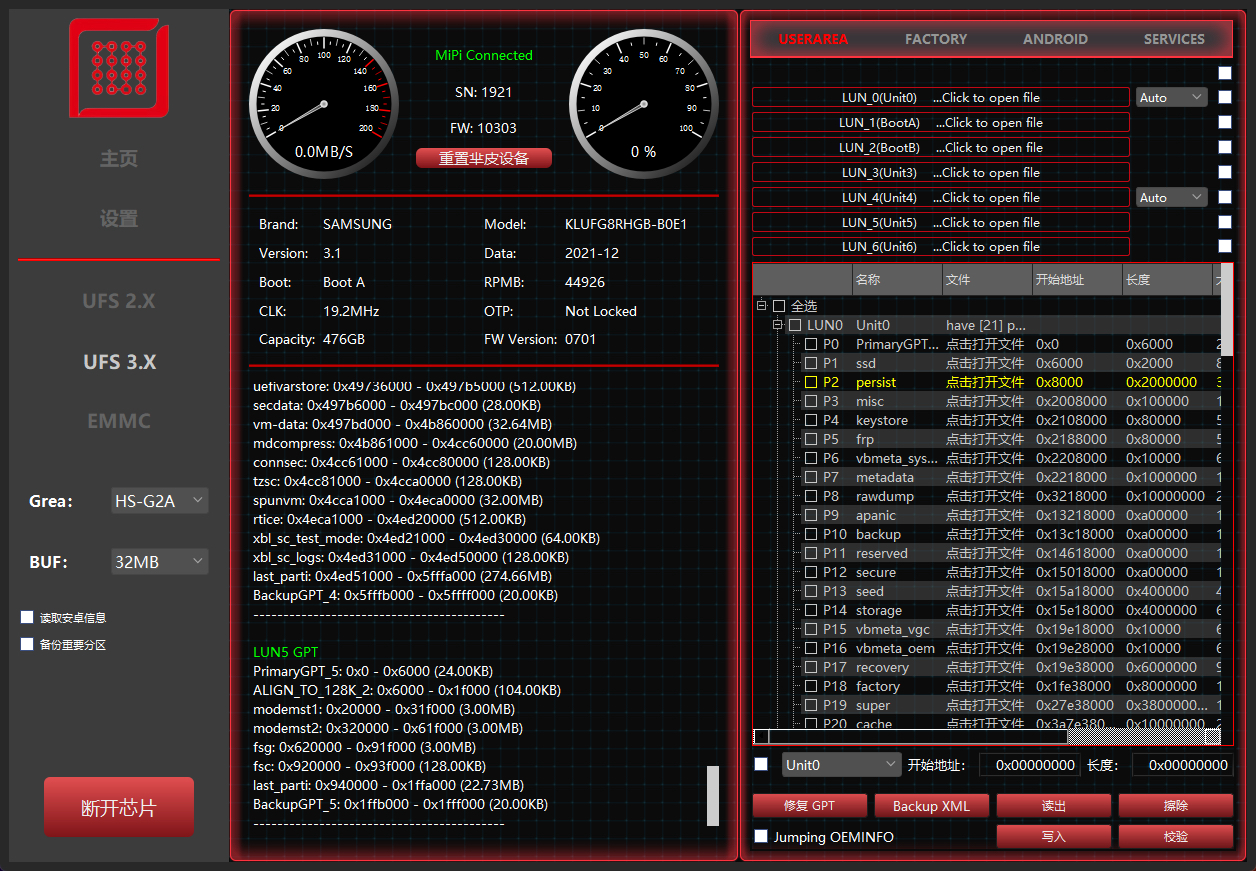
Task: Tick the checkbox for LUN_0(Unit0) row
Action: pos(1225,97)
